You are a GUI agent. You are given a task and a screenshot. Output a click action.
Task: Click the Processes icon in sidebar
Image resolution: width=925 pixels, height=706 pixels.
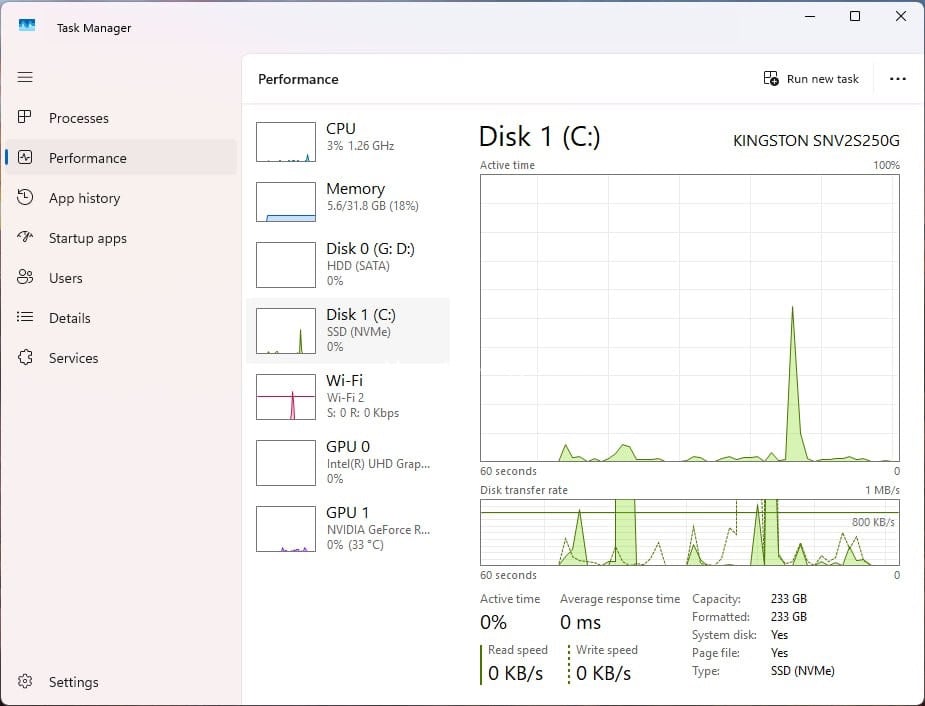[x=26, y=118]
